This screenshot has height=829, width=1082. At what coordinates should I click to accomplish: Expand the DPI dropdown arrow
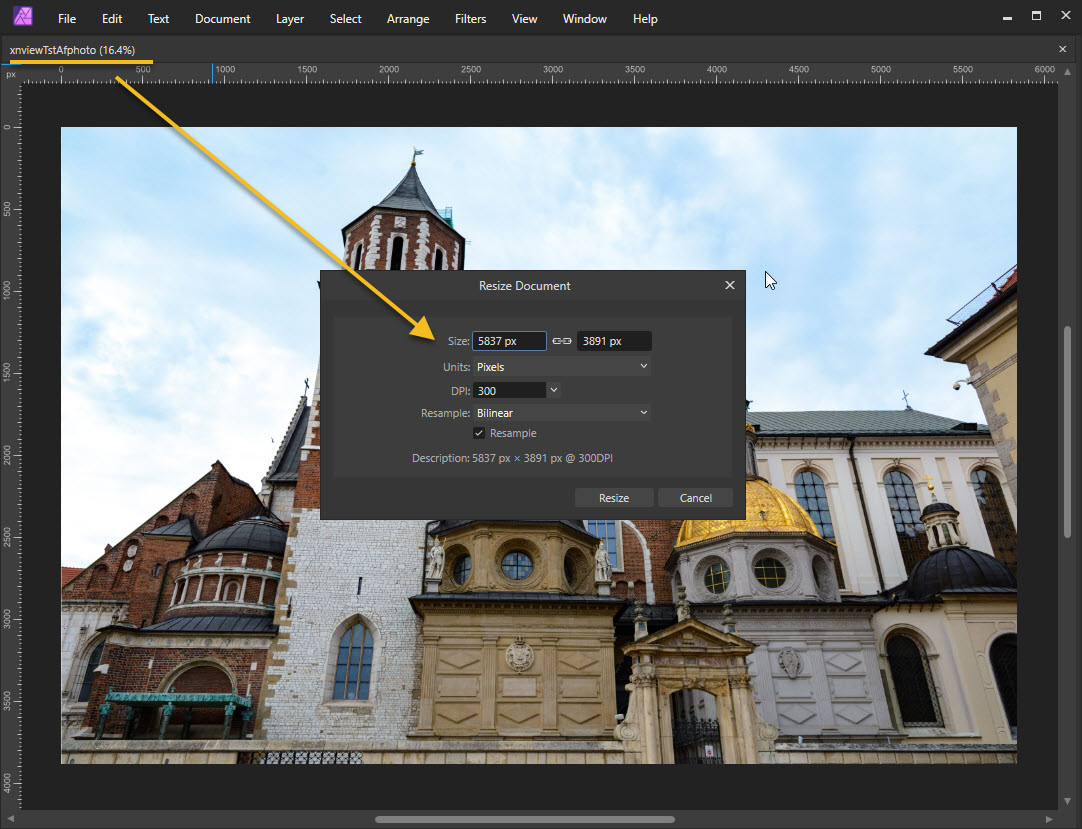(x=554, y=390)
